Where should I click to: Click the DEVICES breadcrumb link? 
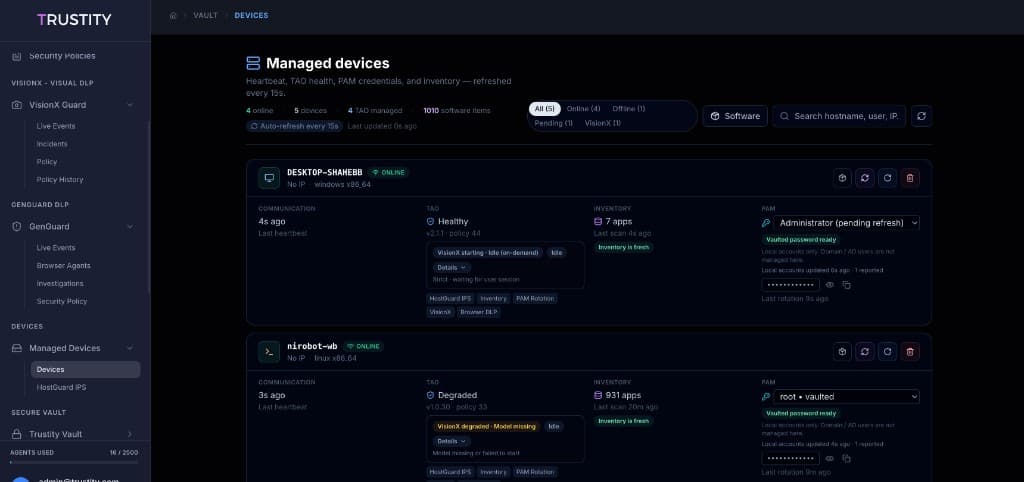(x=251, y=15)
